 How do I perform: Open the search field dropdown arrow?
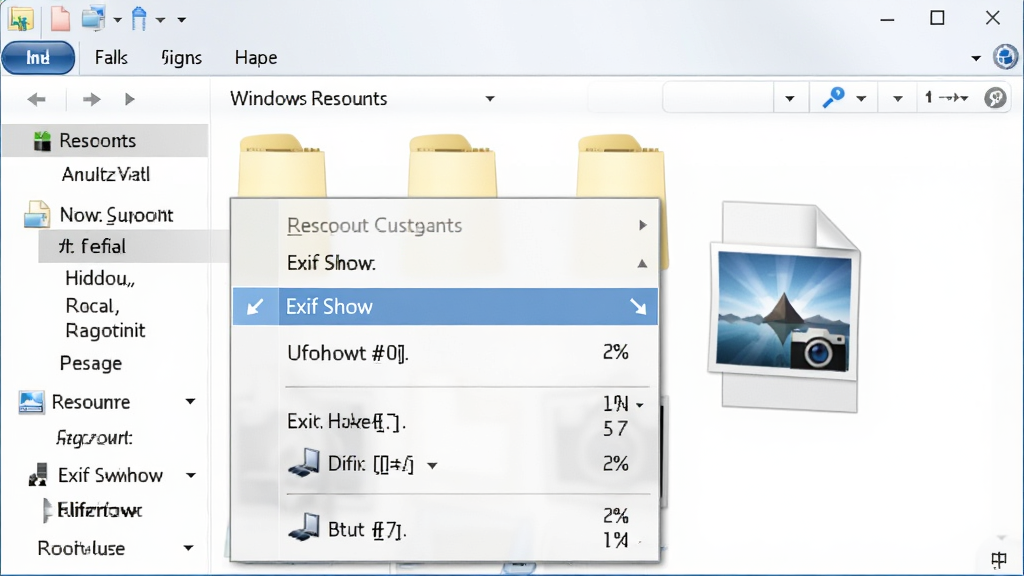pyautogui.click(x=790, y=99)
